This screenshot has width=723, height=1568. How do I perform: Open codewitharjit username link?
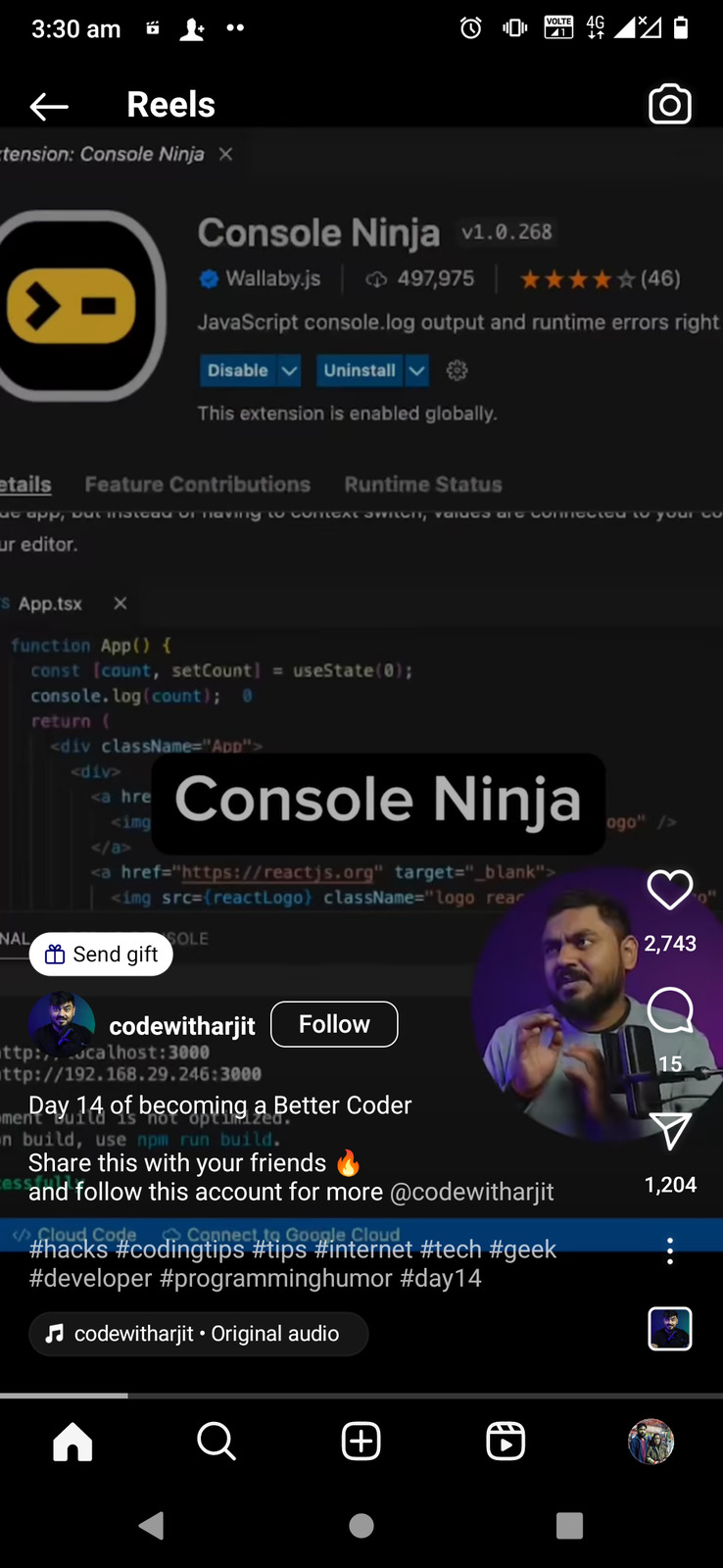point(182,1026)
